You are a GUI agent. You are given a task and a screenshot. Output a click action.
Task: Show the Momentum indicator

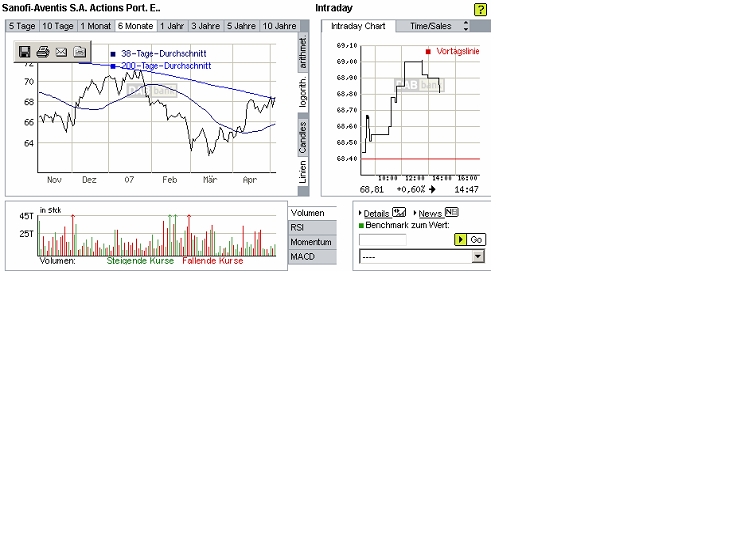(x=312, y=242)
